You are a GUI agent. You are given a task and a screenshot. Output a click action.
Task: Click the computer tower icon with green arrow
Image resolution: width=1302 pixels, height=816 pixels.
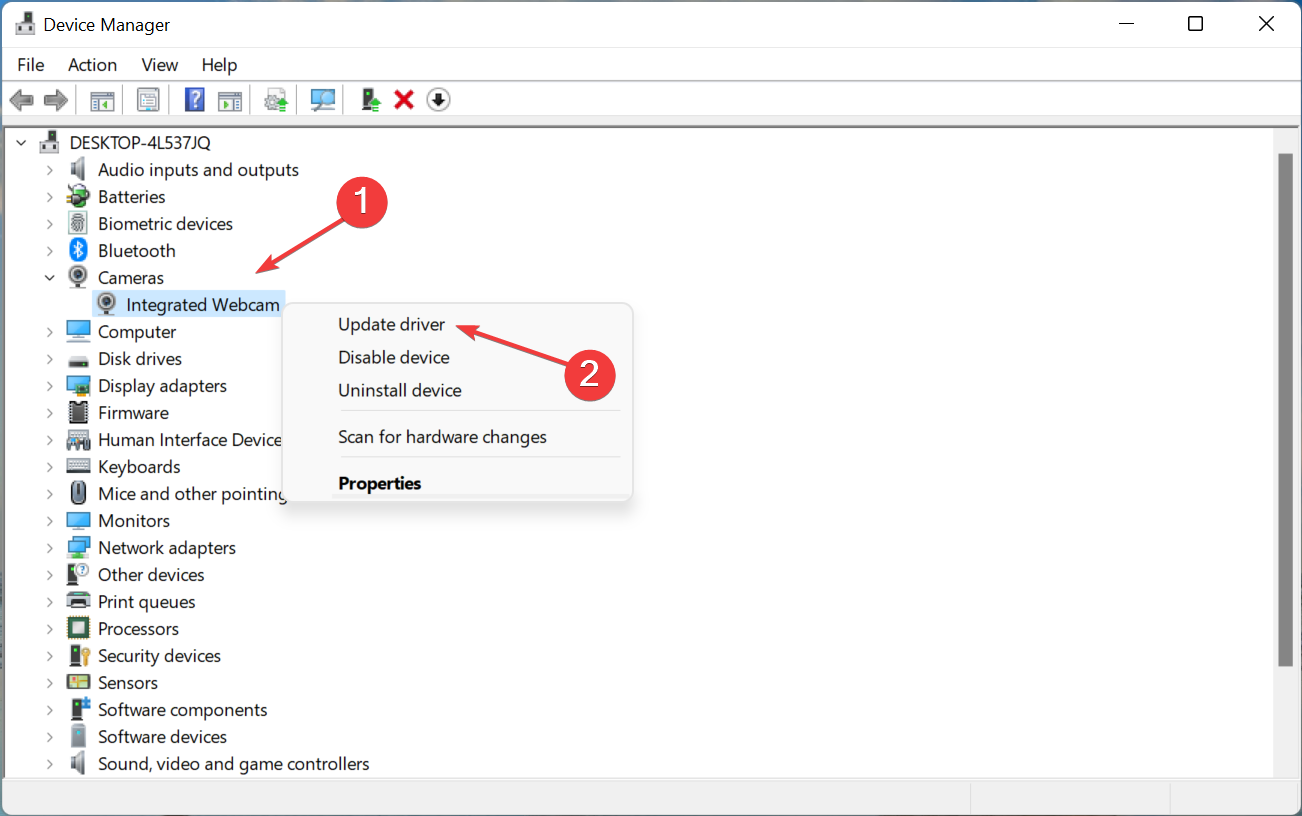pyautogui.click(x=371, y=100)
